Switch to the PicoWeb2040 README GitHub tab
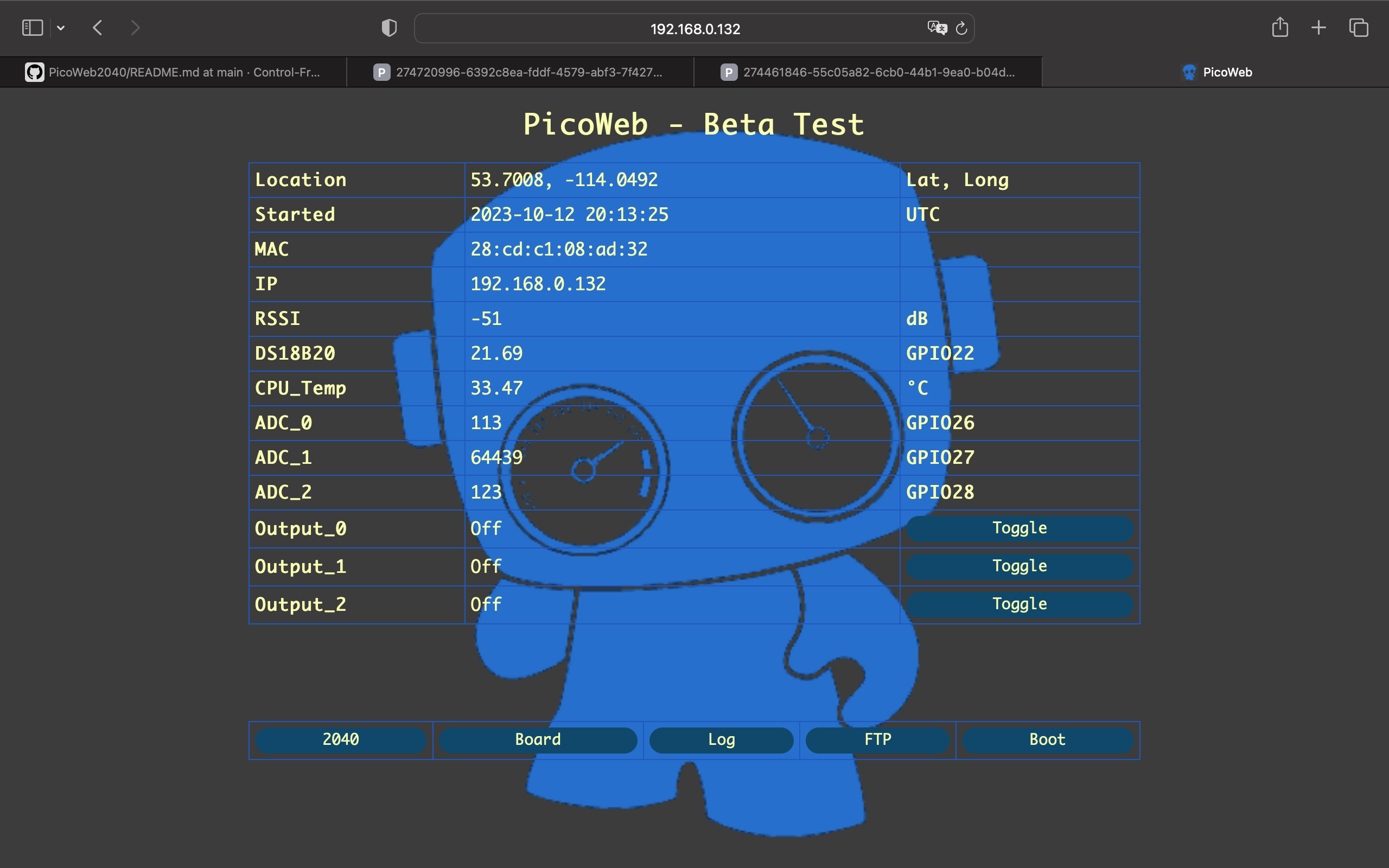This screenshot has height=868, width=1389. pyautogui.click(x=172, y=72)
